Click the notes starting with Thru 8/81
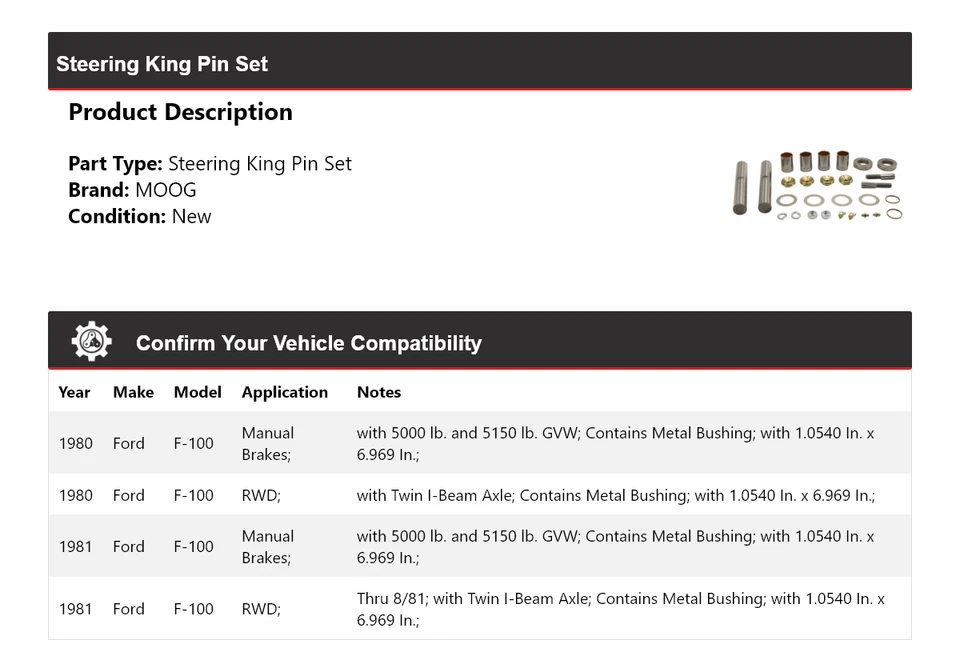 coord(620,609)
